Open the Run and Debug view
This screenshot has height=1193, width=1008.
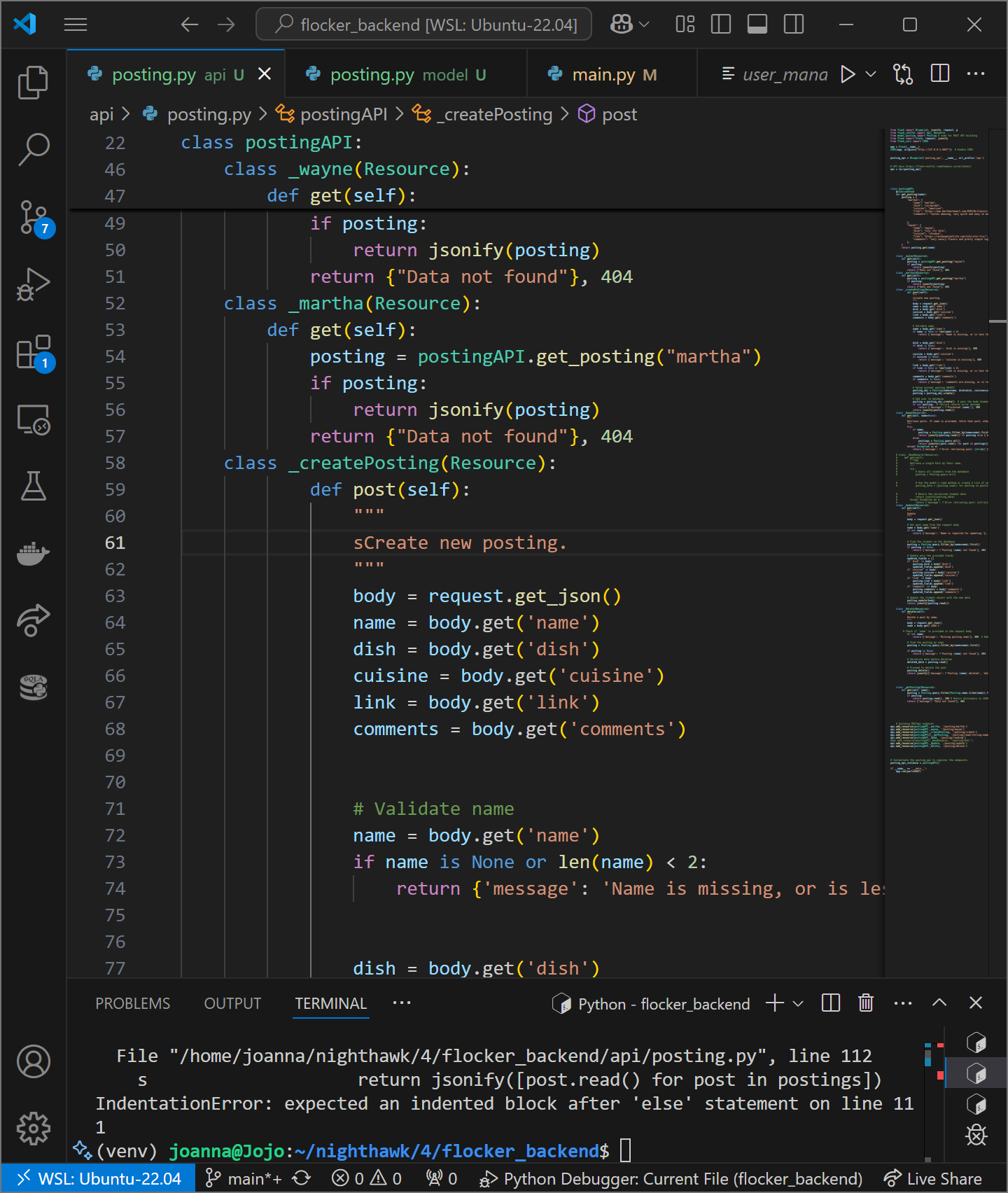33,284
